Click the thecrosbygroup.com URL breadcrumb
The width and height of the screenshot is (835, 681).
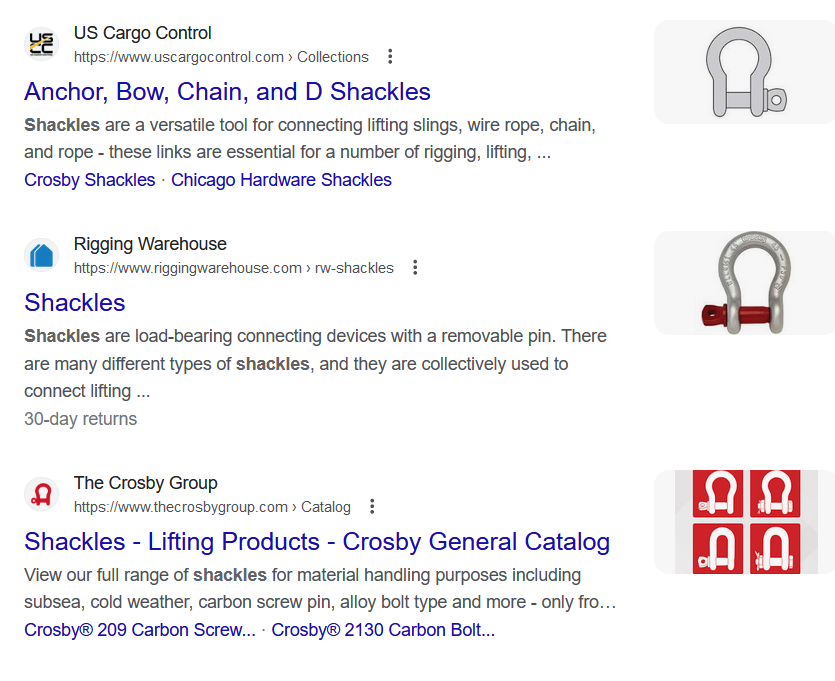212,507
